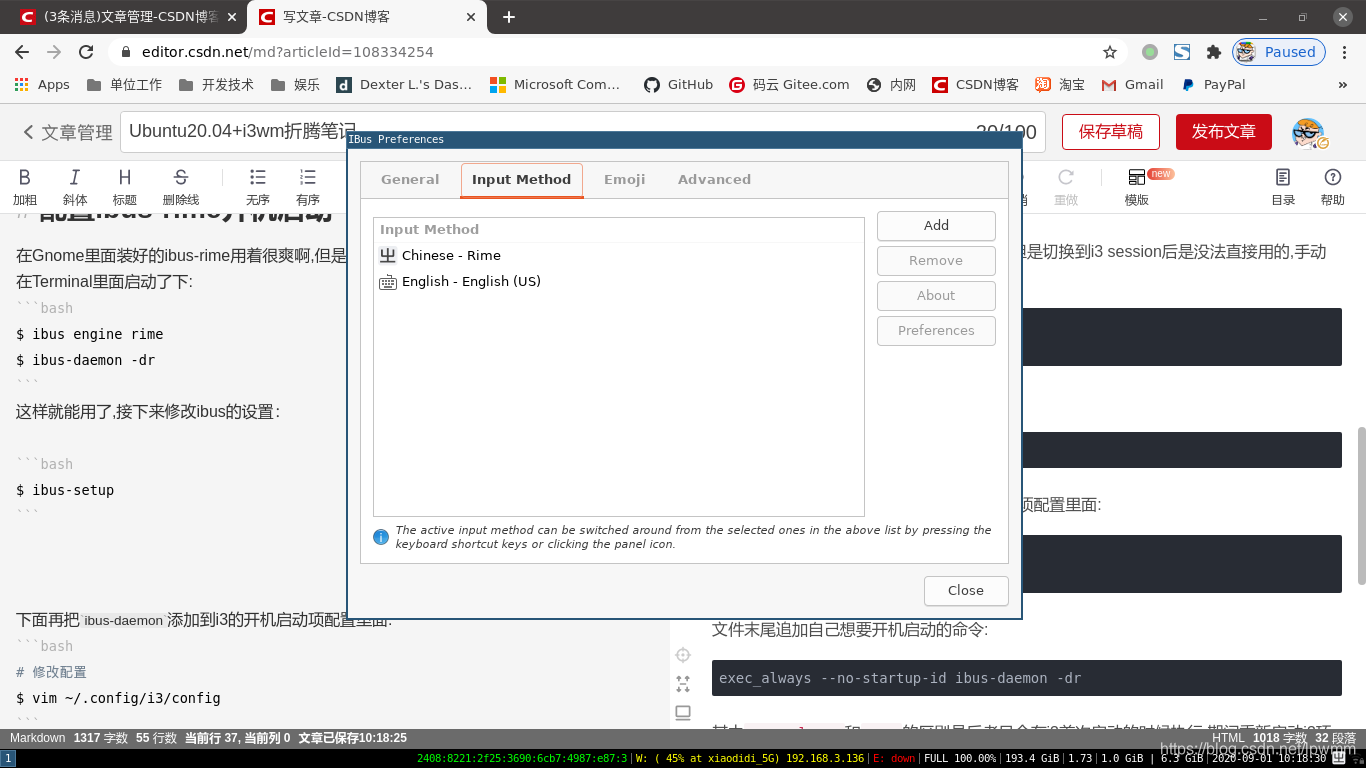The width and height of the screenshot is (1366, 768).
Task: Go back to 文章管理
Action: pyautogui.click(x=67, y=132)
